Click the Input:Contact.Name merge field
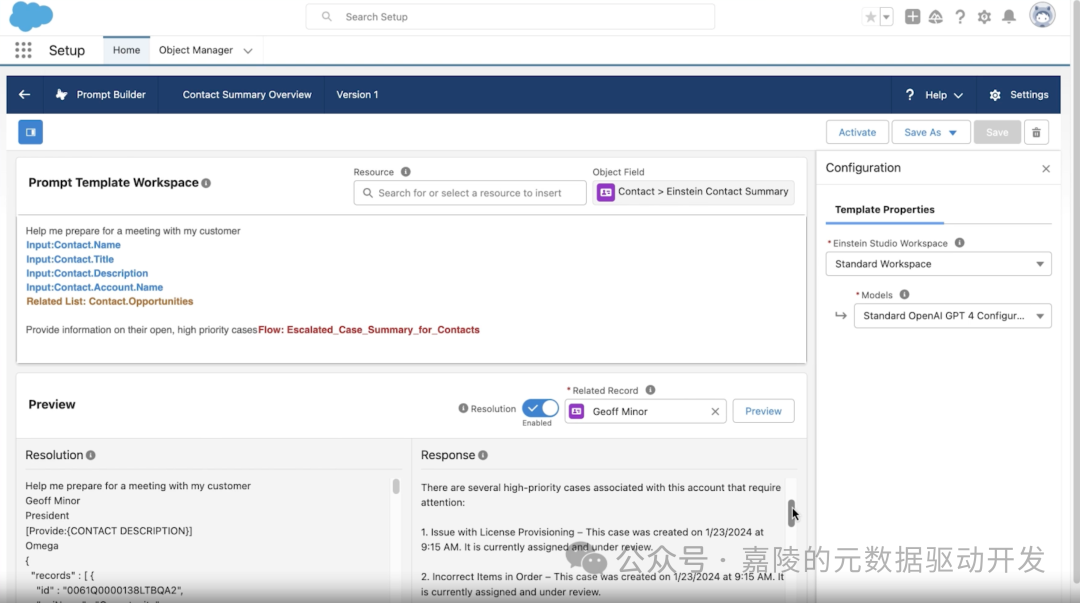 coord(73,245)
